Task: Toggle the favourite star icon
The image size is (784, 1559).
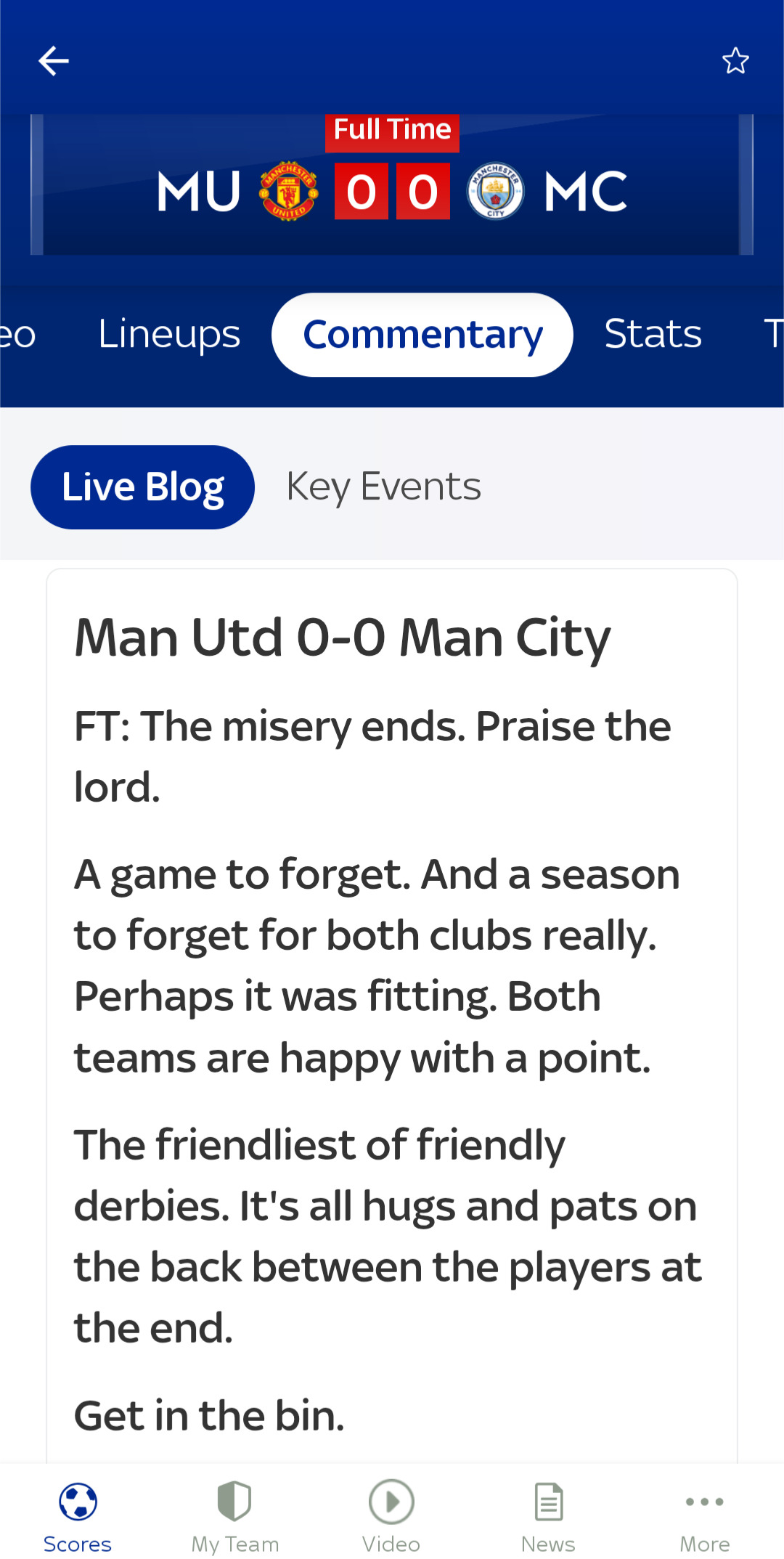Action: coord(735,61)
